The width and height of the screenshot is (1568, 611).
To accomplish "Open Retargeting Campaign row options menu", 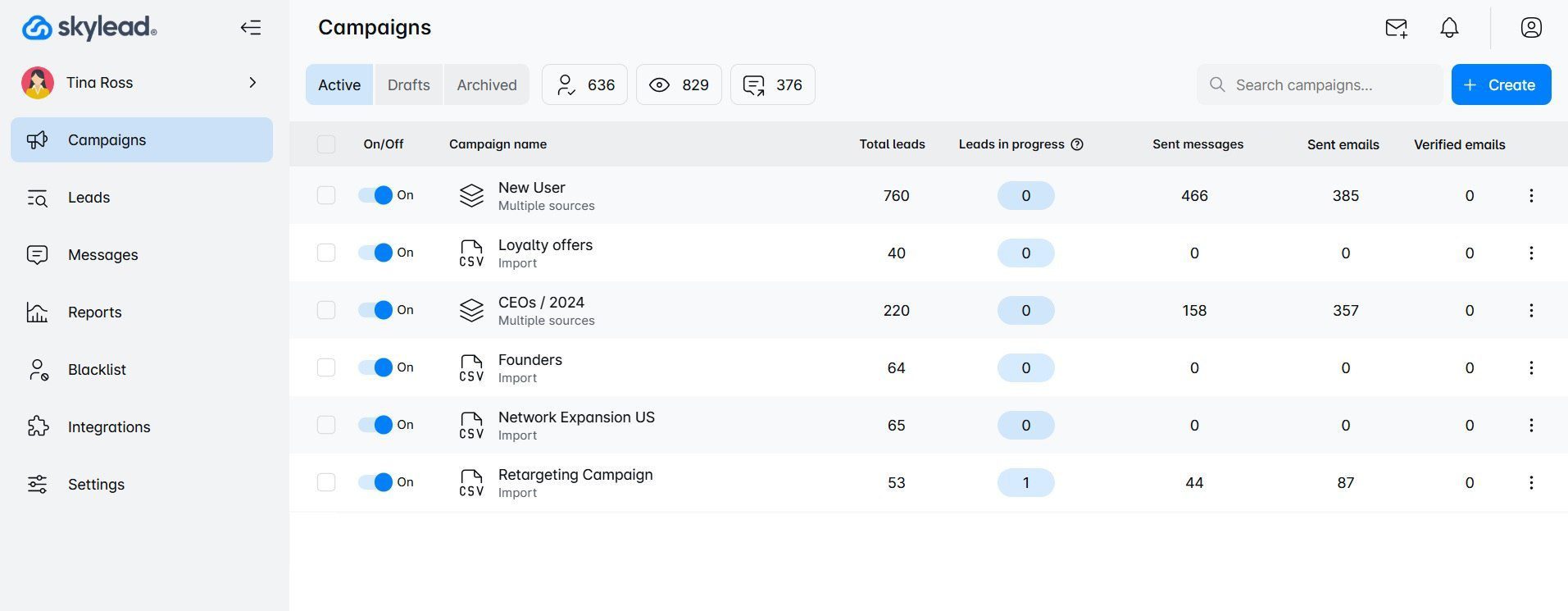I will click(x=1531, y=482).
